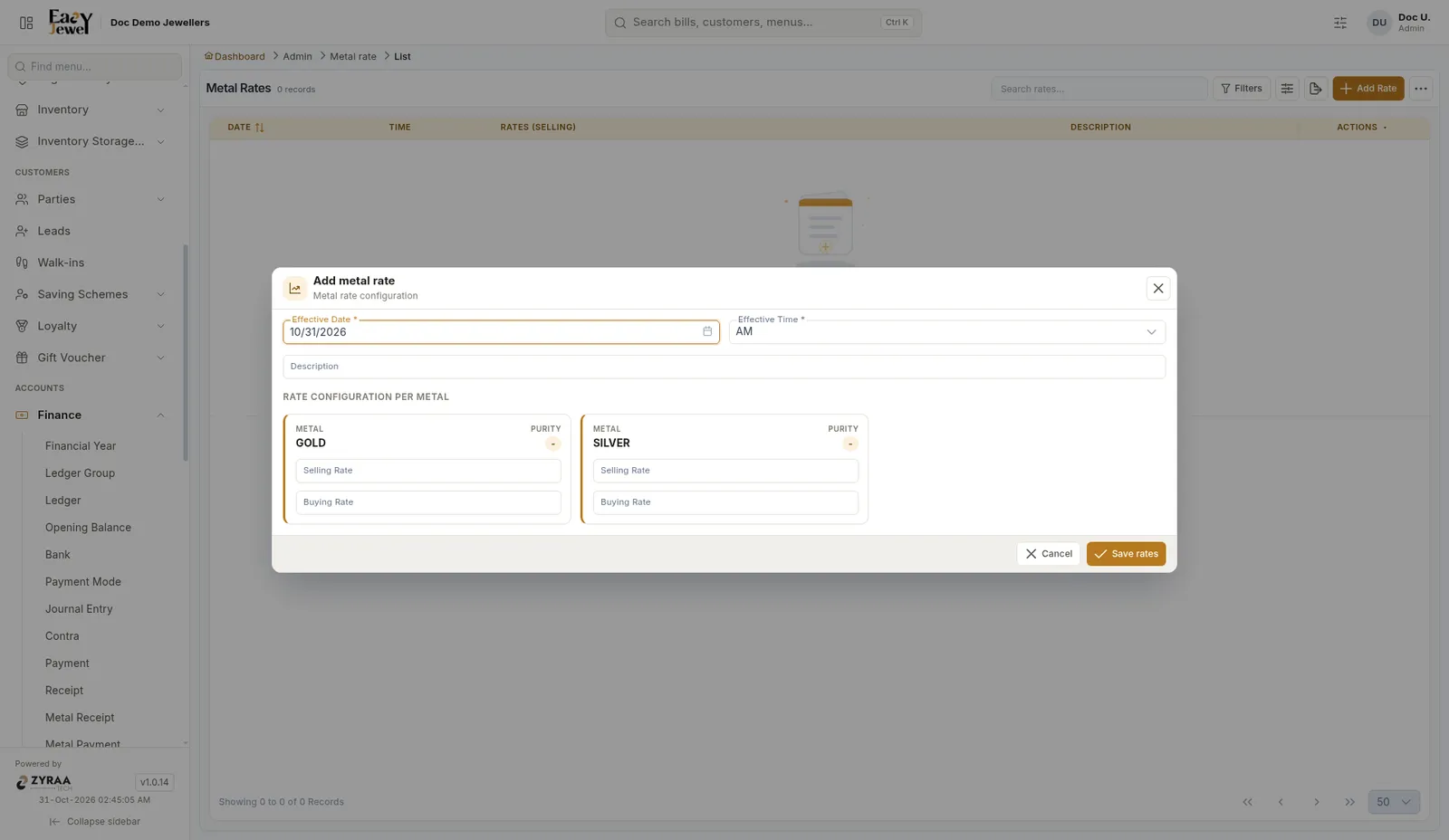The width and height of the screenshot is (1449, 840).
Task: Open Leads in the sidebar
Action: coord(91,231)
